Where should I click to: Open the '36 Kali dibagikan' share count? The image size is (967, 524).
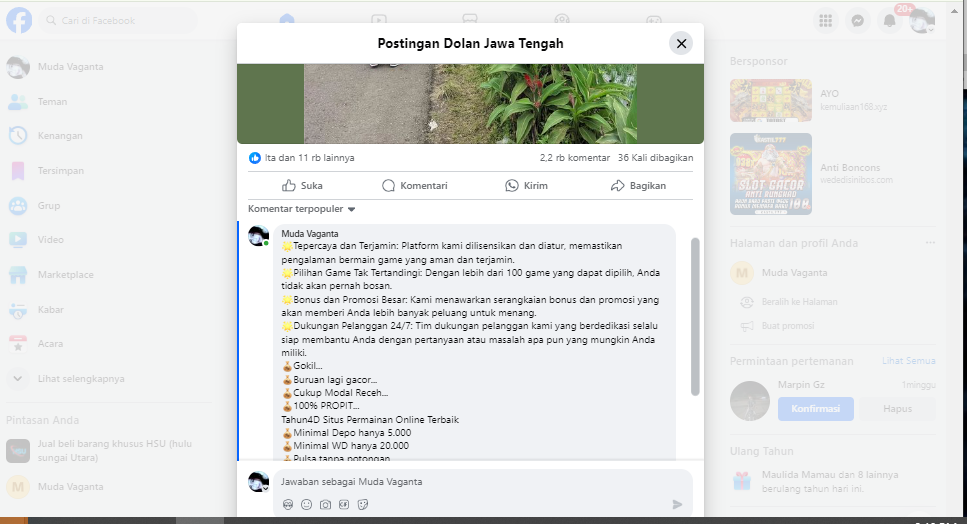(655, 158)
